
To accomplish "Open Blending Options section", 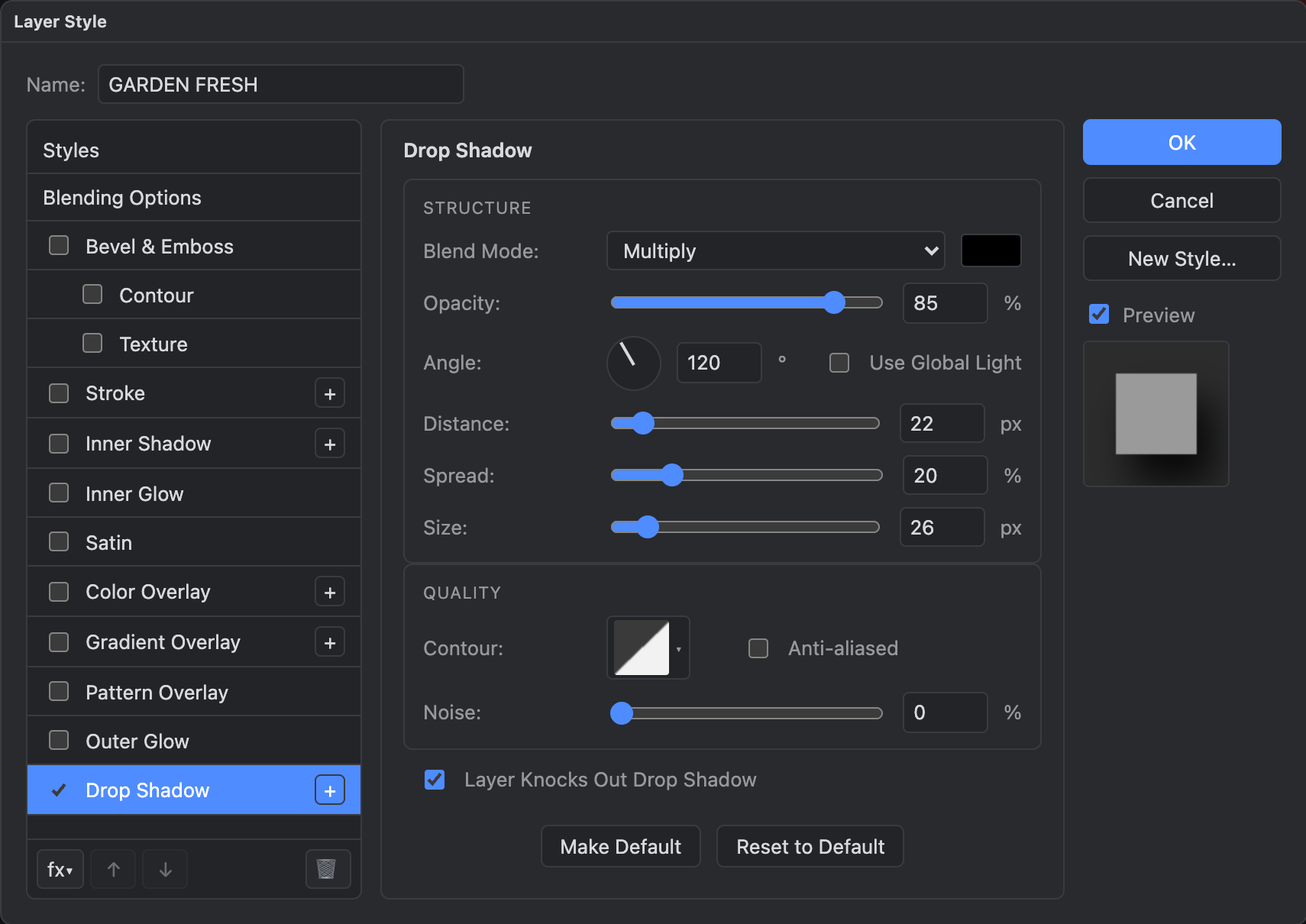I will pos(194,198).
